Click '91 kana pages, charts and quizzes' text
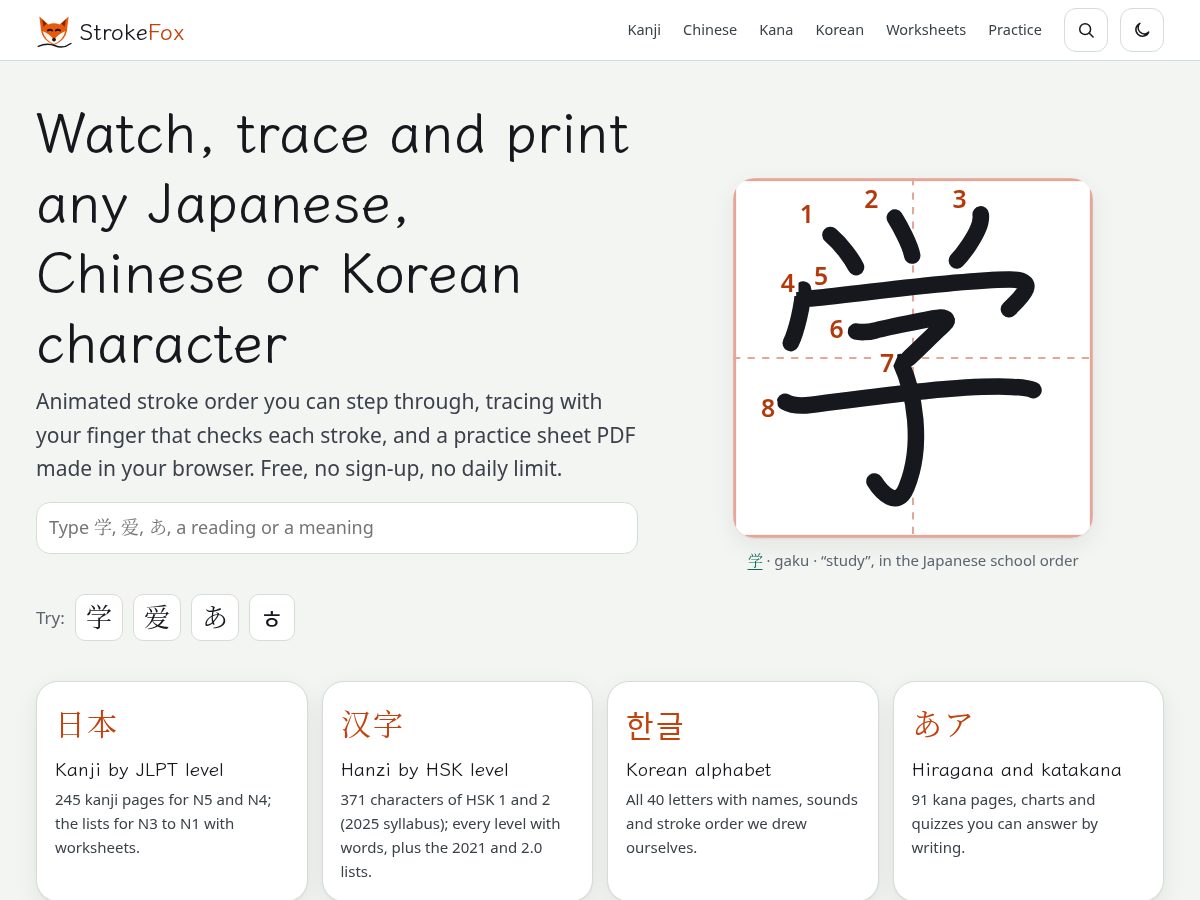 coord(1005,824)
